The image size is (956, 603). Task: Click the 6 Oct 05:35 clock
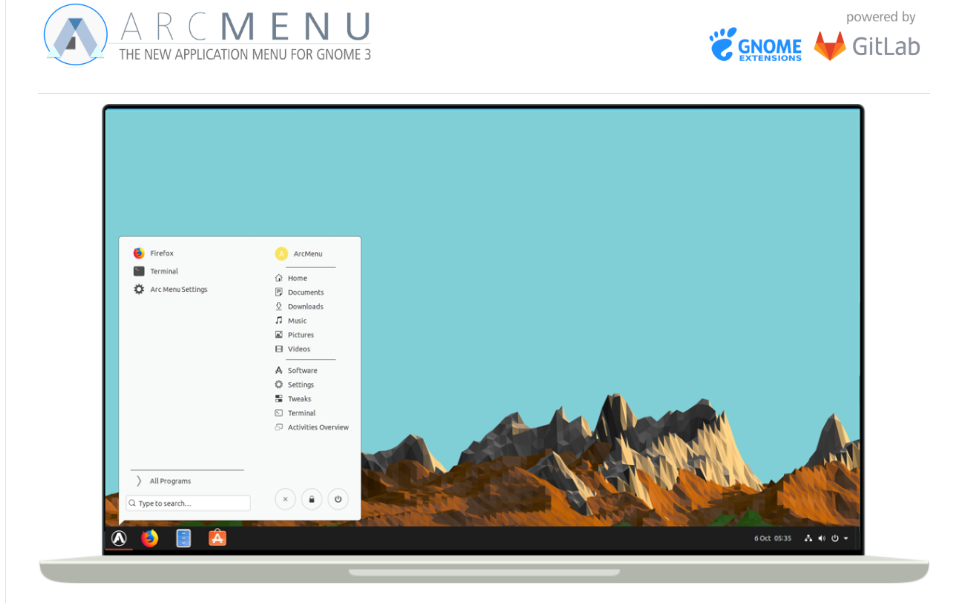(x=772, y=538)
